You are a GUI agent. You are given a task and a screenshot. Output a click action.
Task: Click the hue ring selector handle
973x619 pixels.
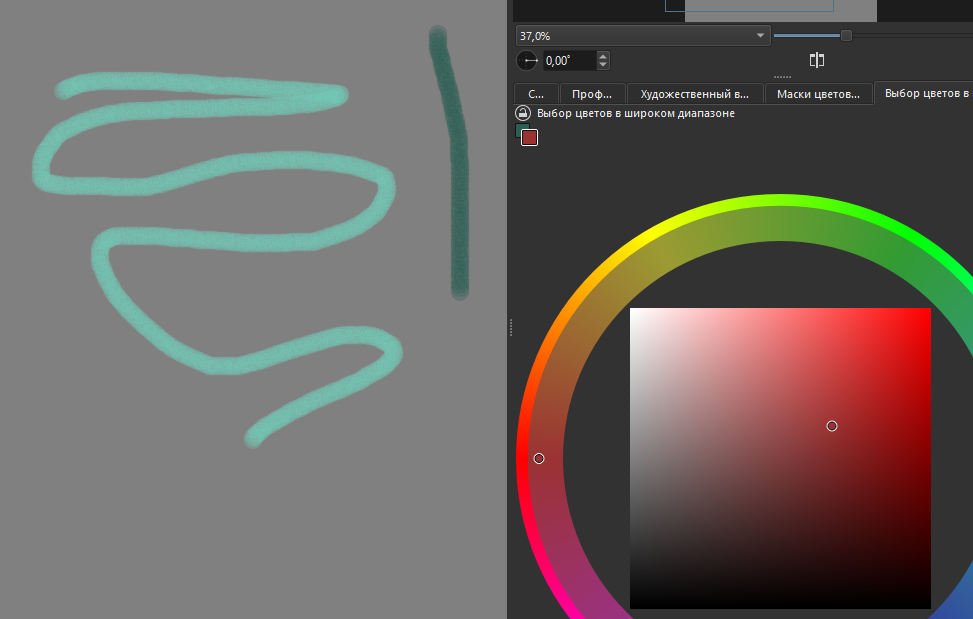pos(539,458)
